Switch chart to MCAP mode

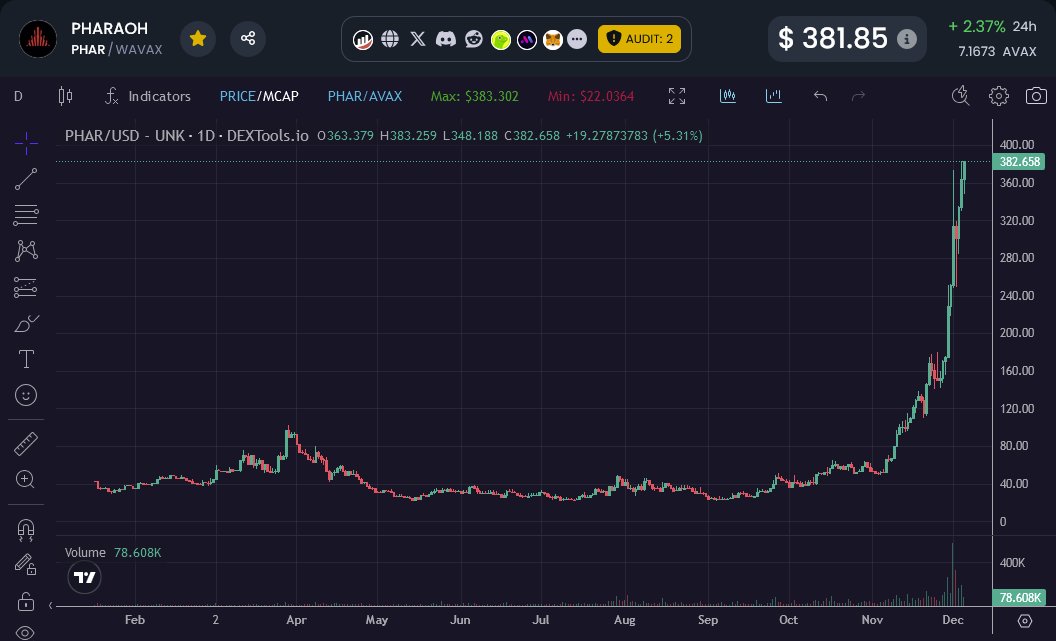click(x=279, y=96)
